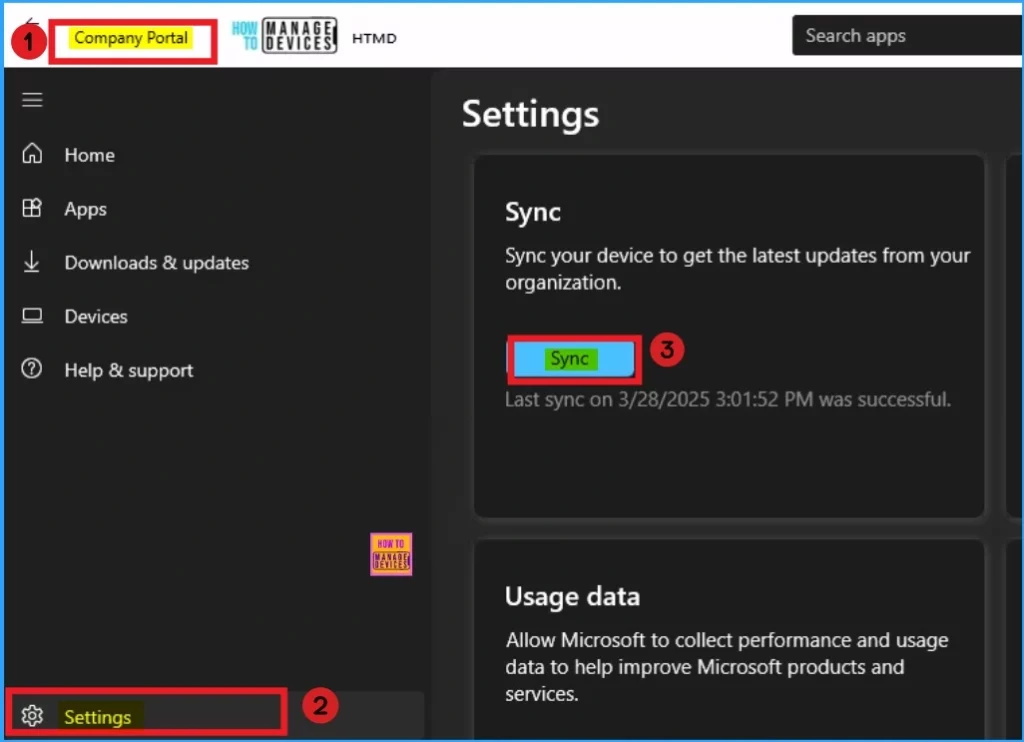Click the How To Manage Devices logo in header
1024x742 pixels.
[285, 35]
